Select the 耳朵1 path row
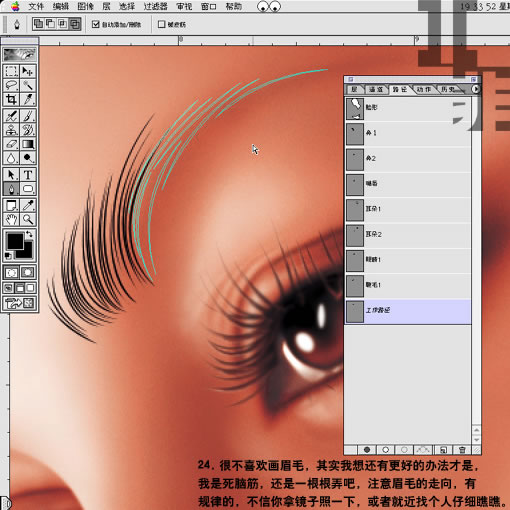 tap(408, 210)
